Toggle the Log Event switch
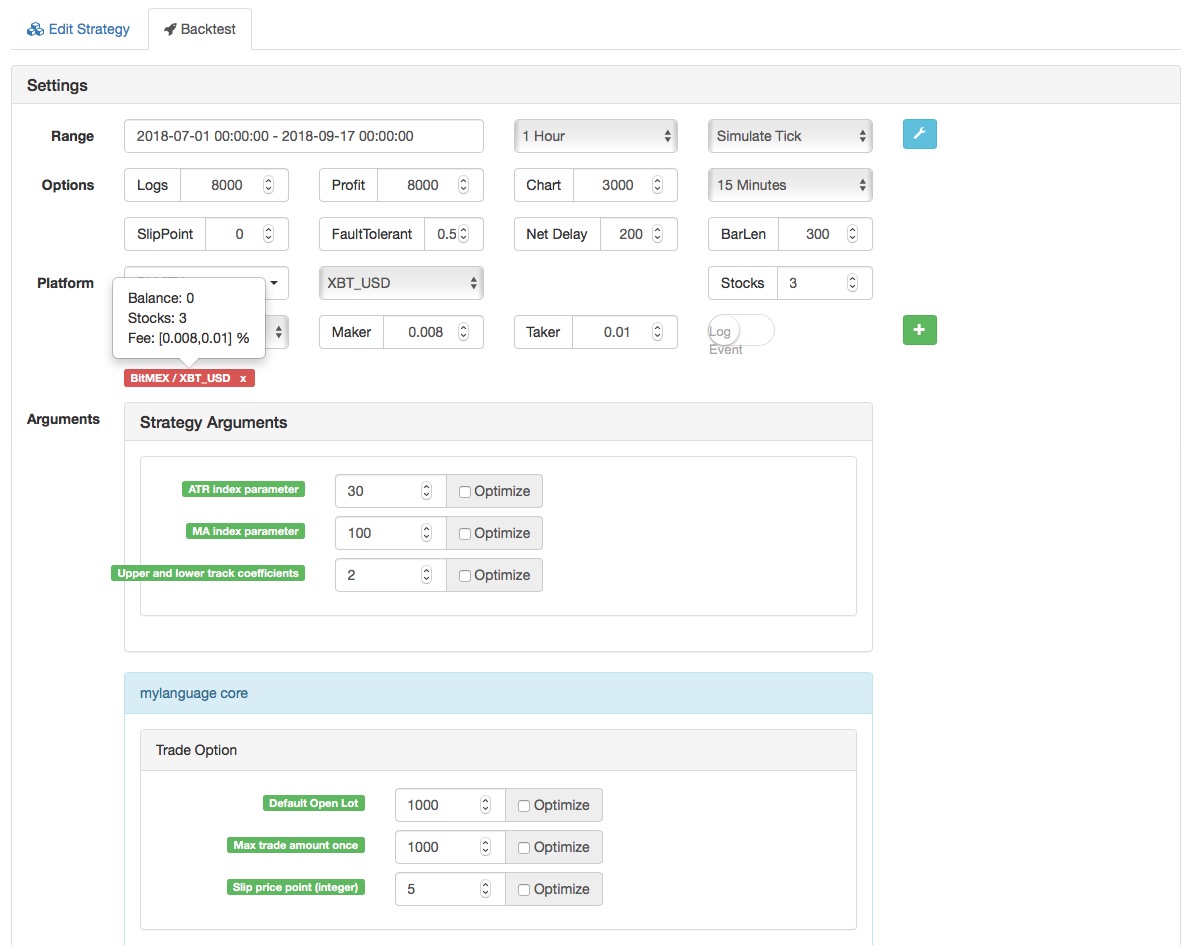Viewport: 1190px width, 945px height. [x=740, y=331]
